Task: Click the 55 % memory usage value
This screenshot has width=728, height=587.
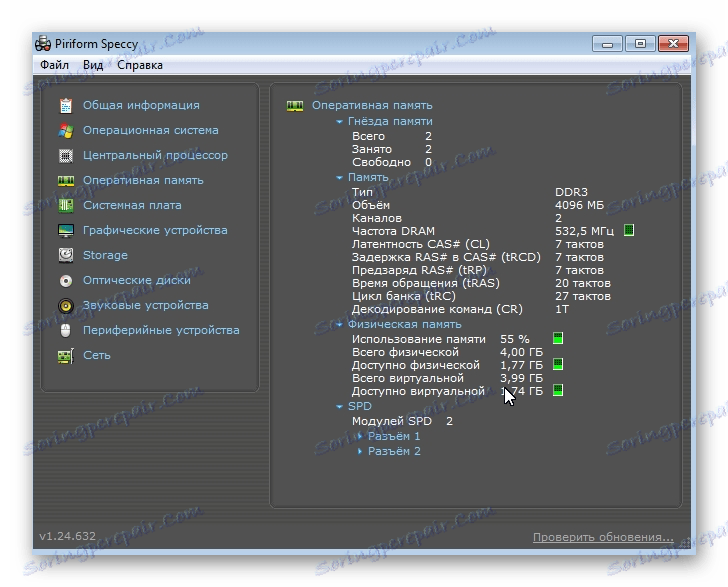Action: pos(514,339)
